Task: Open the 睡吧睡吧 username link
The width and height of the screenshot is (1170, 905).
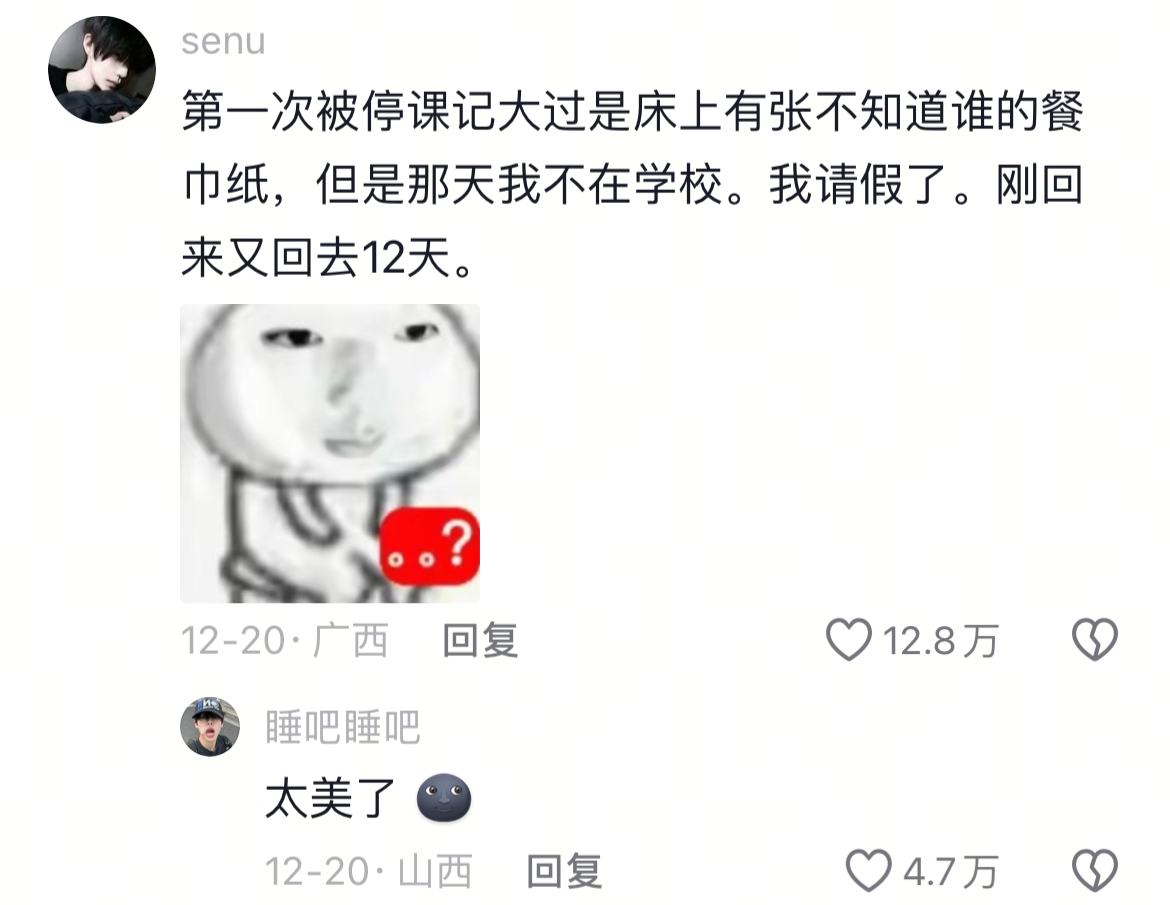Action: tap(342, 727)
